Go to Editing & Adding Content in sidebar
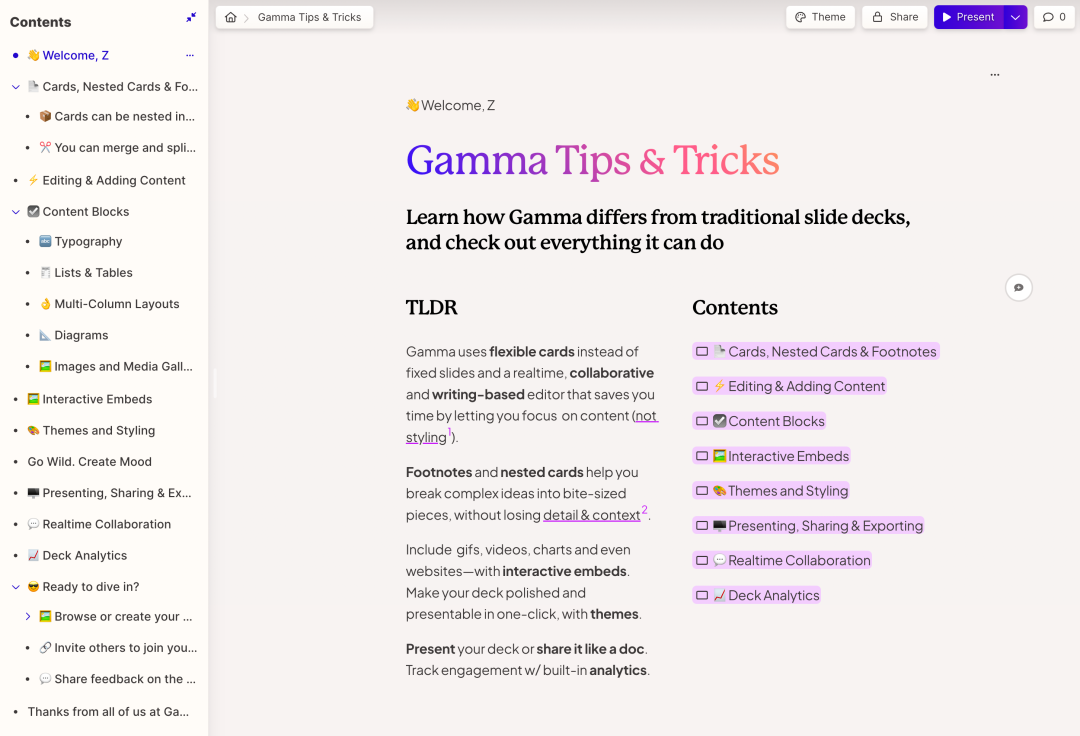 (x=106, y=180)
